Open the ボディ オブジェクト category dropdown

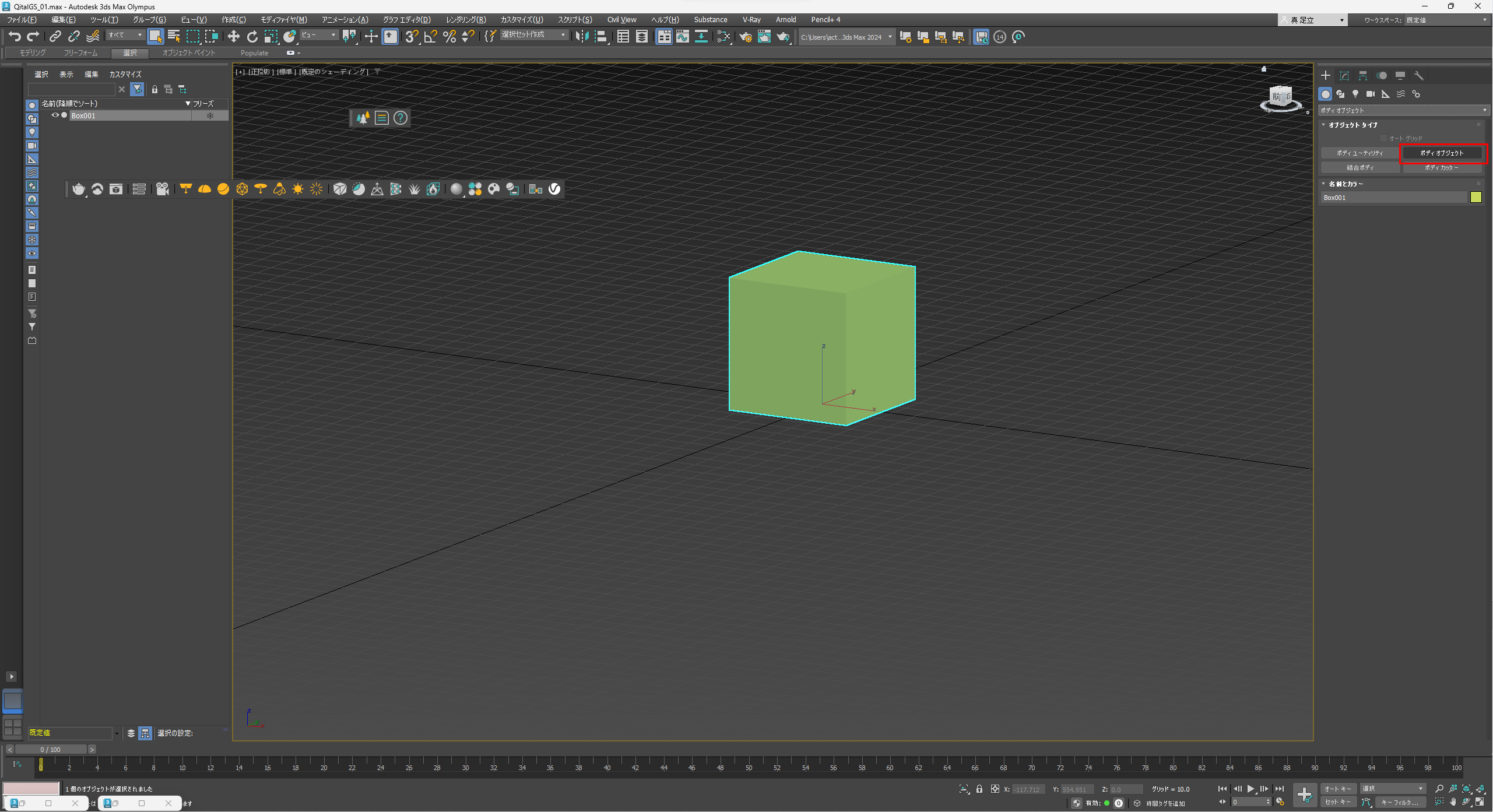[x=1404, y=110]
